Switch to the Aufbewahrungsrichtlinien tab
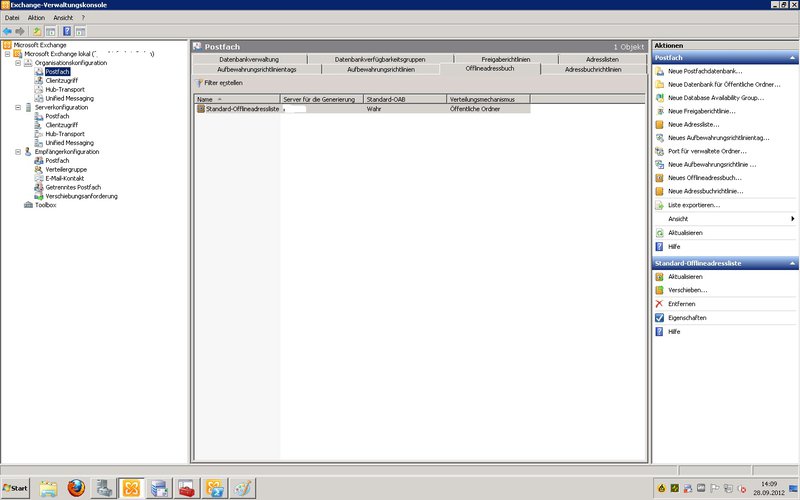This screenshot has height=500, width=800. pos(381,69)
